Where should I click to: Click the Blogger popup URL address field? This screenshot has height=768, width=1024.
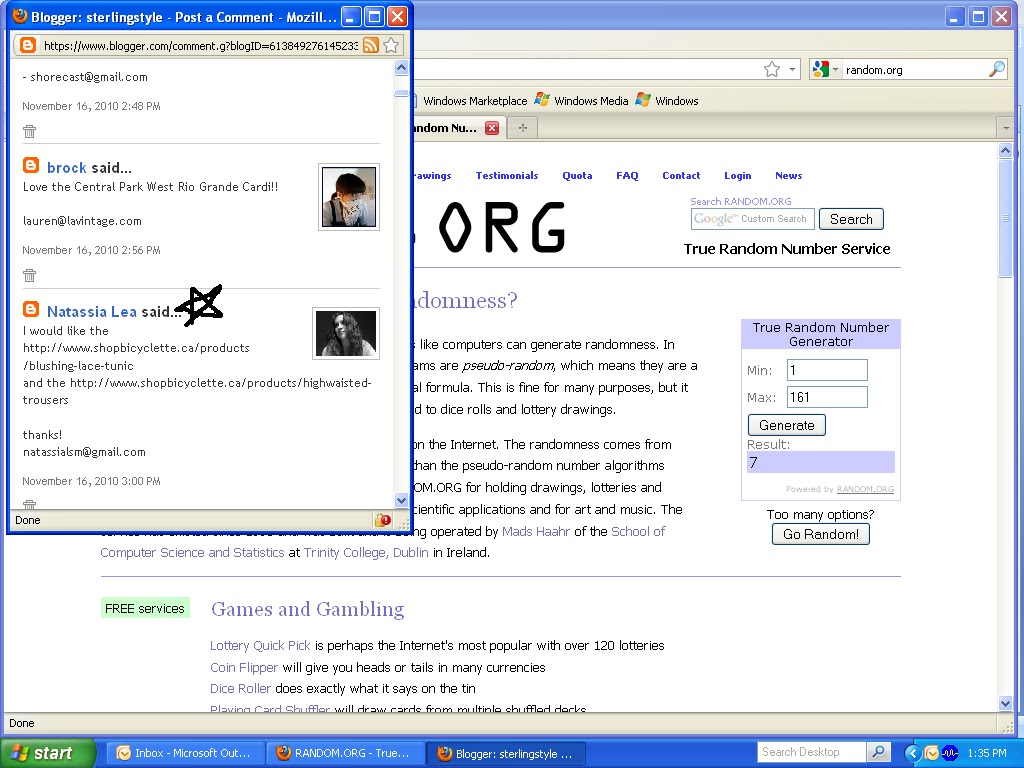click(x=200, y=46)
